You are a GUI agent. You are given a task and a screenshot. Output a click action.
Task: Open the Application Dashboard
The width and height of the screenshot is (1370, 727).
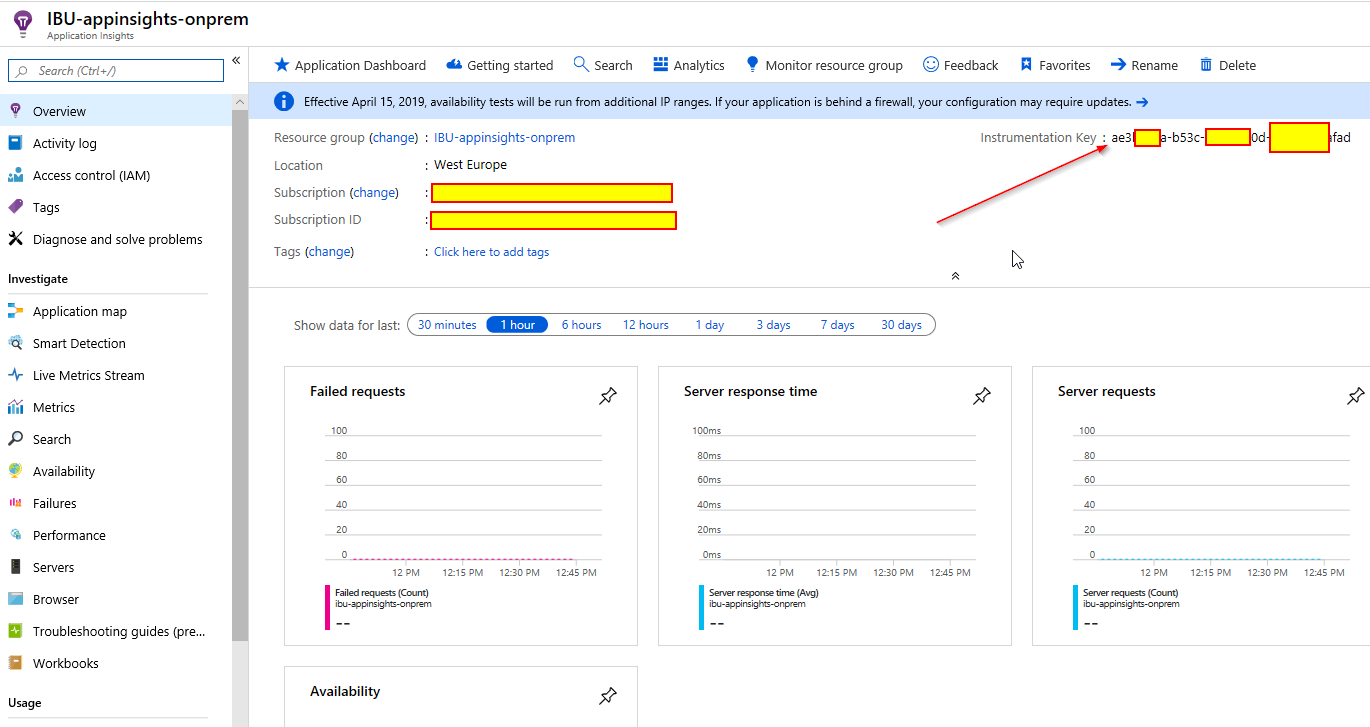click(x=350, y=65)
